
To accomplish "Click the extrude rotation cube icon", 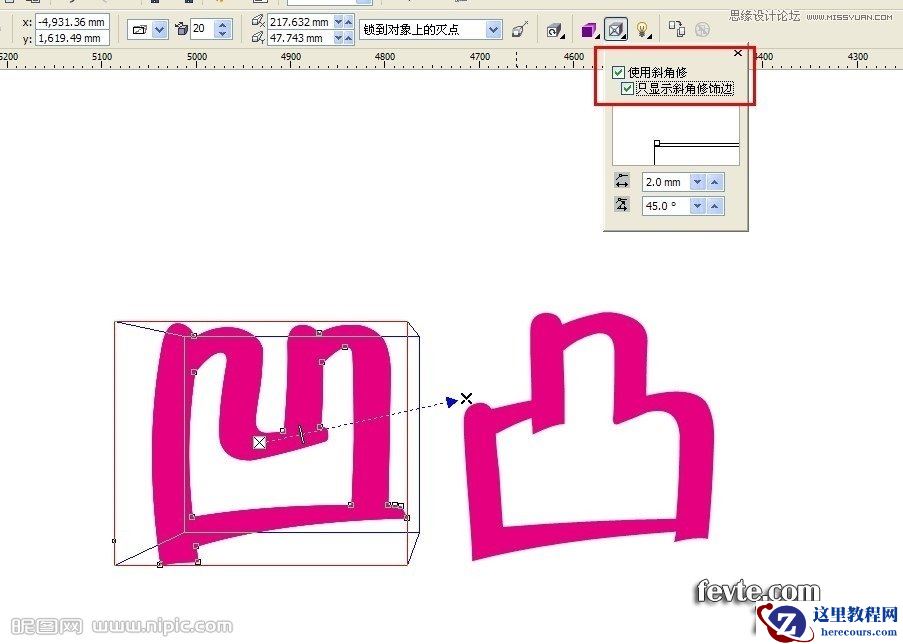I will pos(555,30).
